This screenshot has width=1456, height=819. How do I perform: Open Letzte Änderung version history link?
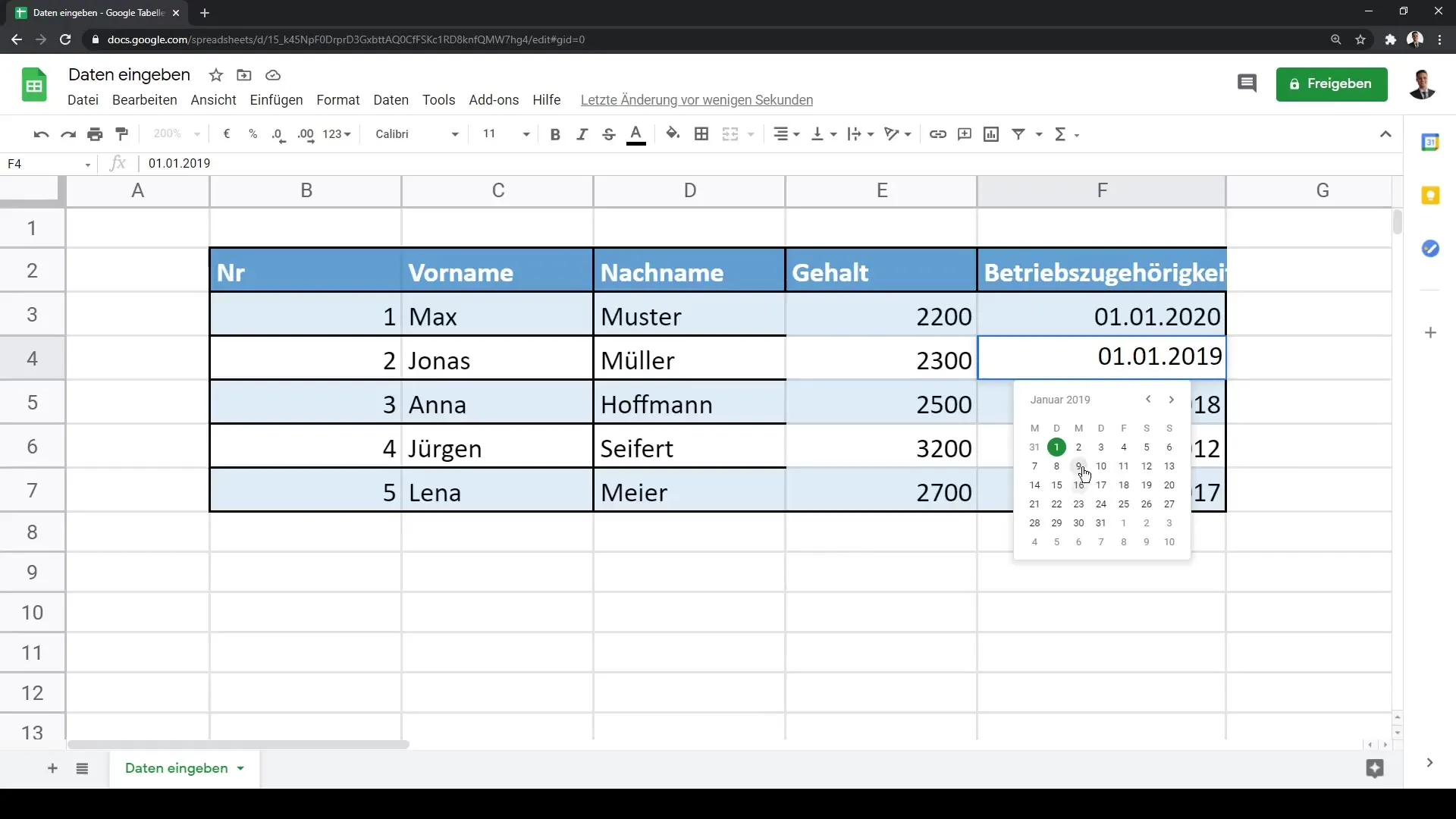[x=696, y=100]
